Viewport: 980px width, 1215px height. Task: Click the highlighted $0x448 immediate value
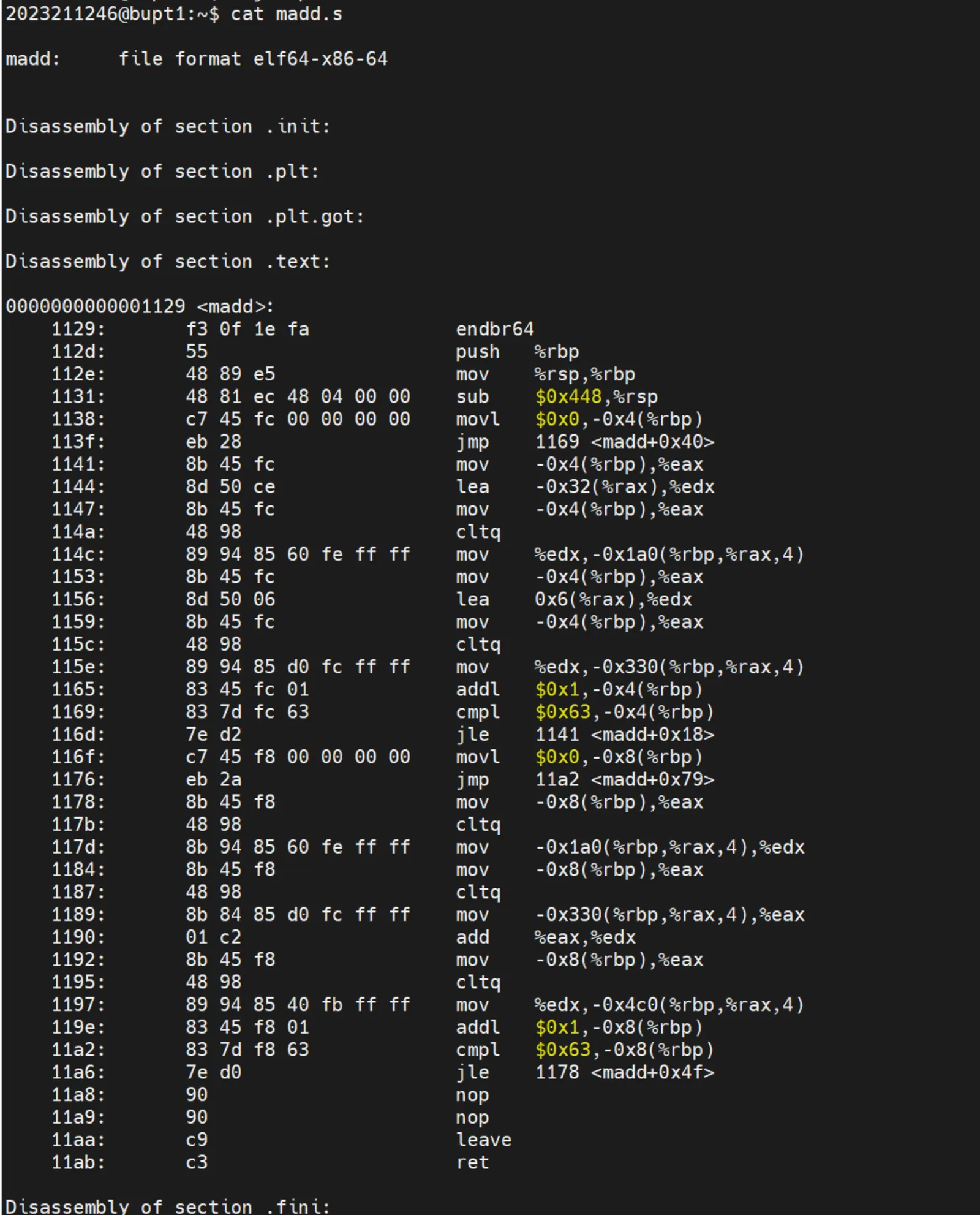[x=568, y=396]
